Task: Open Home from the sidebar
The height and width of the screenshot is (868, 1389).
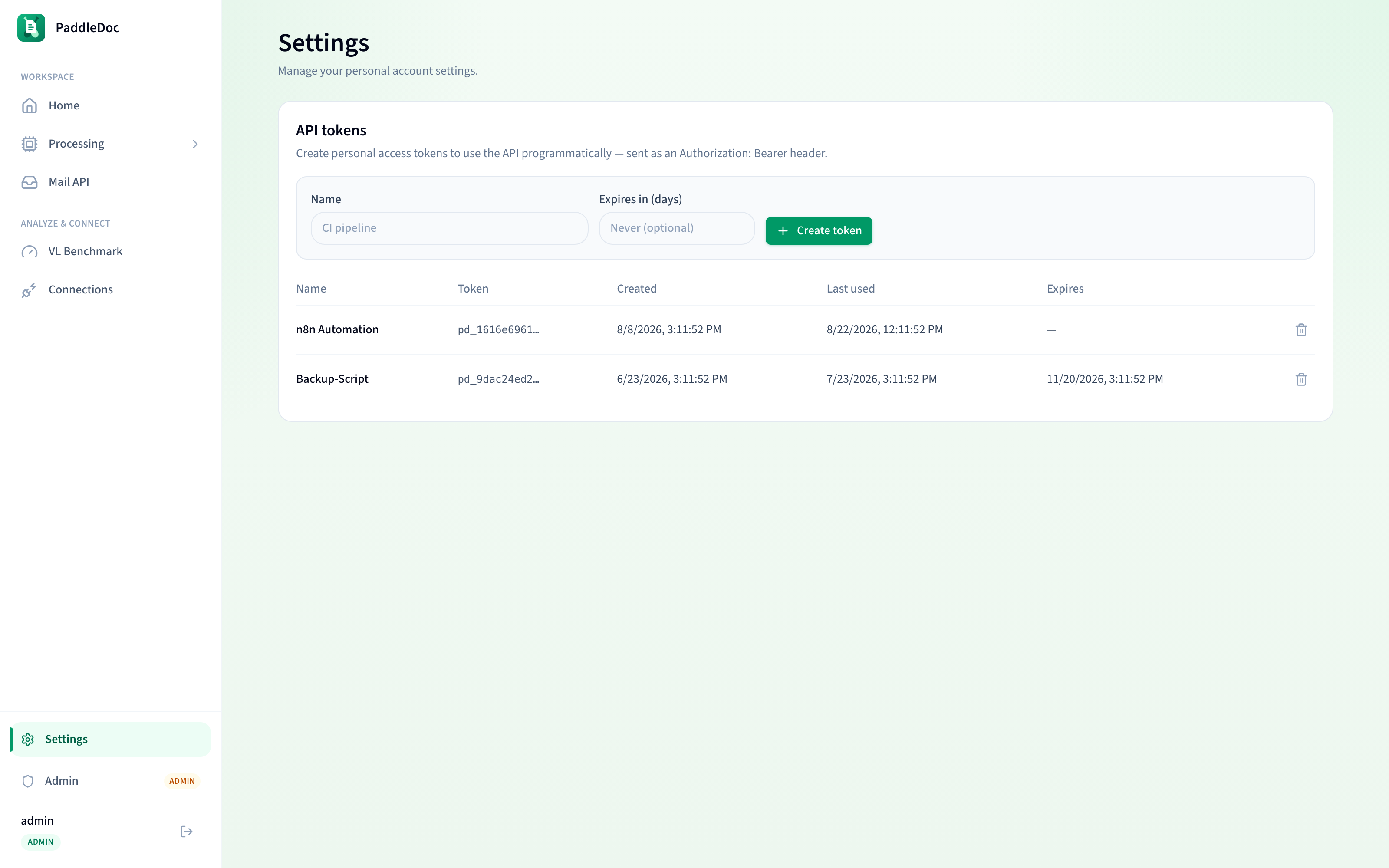Action: coord(110,105)
